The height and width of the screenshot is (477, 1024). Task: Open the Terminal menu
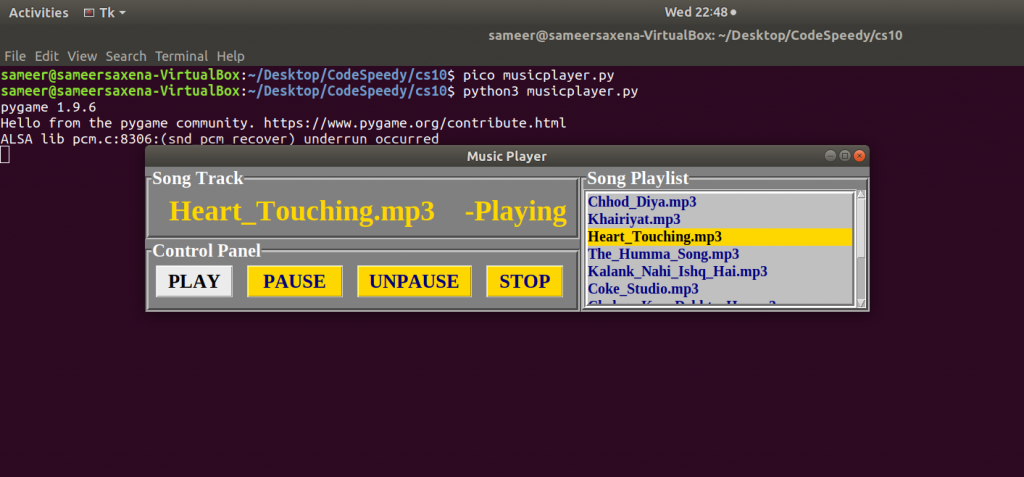click(182, 56)
